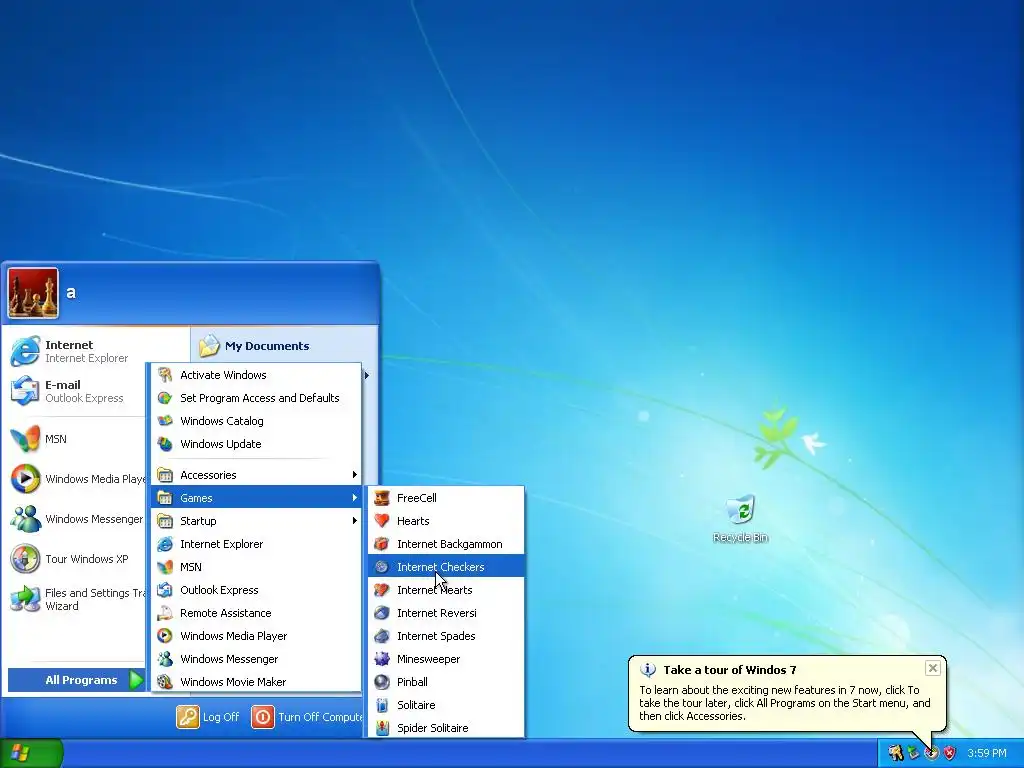Click the Windows Movie Maker icon

[x=165, y=682]
